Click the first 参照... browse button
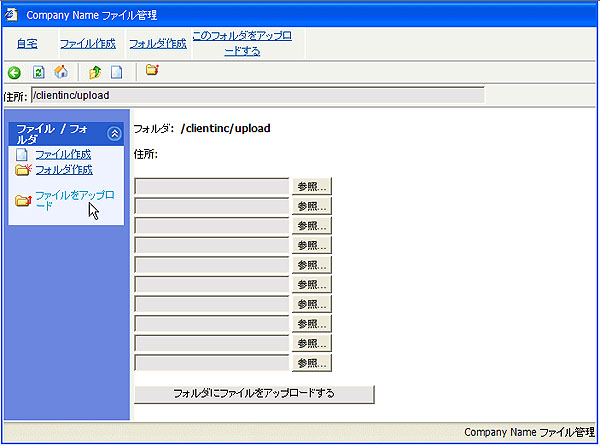 (x=312, y=186)
